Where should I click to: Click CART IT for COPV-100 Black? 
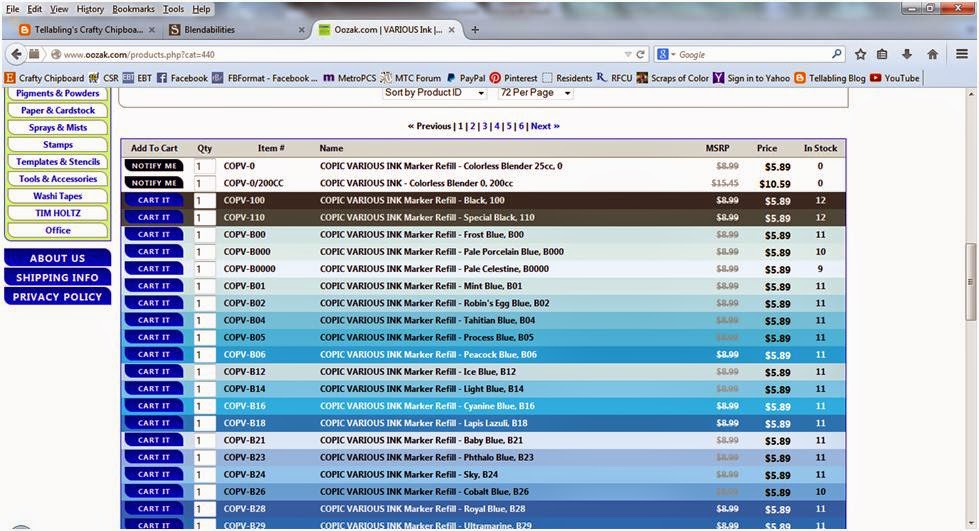154,201
